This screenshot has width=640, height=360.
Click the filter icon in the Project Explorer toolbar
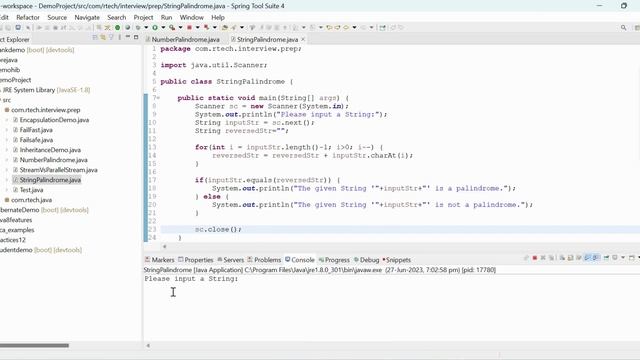[111, 38]
